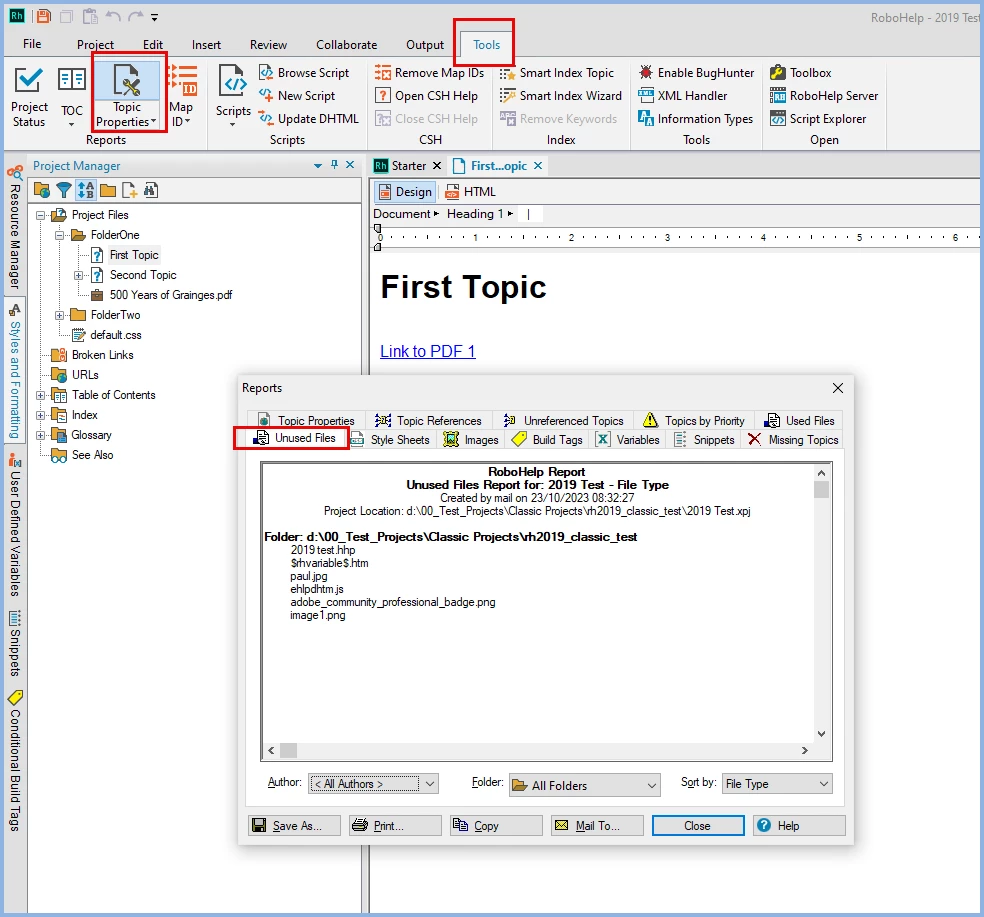Collapse the Project Files tree node
The width and height of the screenshot is (984, 917).
point(40,215)
